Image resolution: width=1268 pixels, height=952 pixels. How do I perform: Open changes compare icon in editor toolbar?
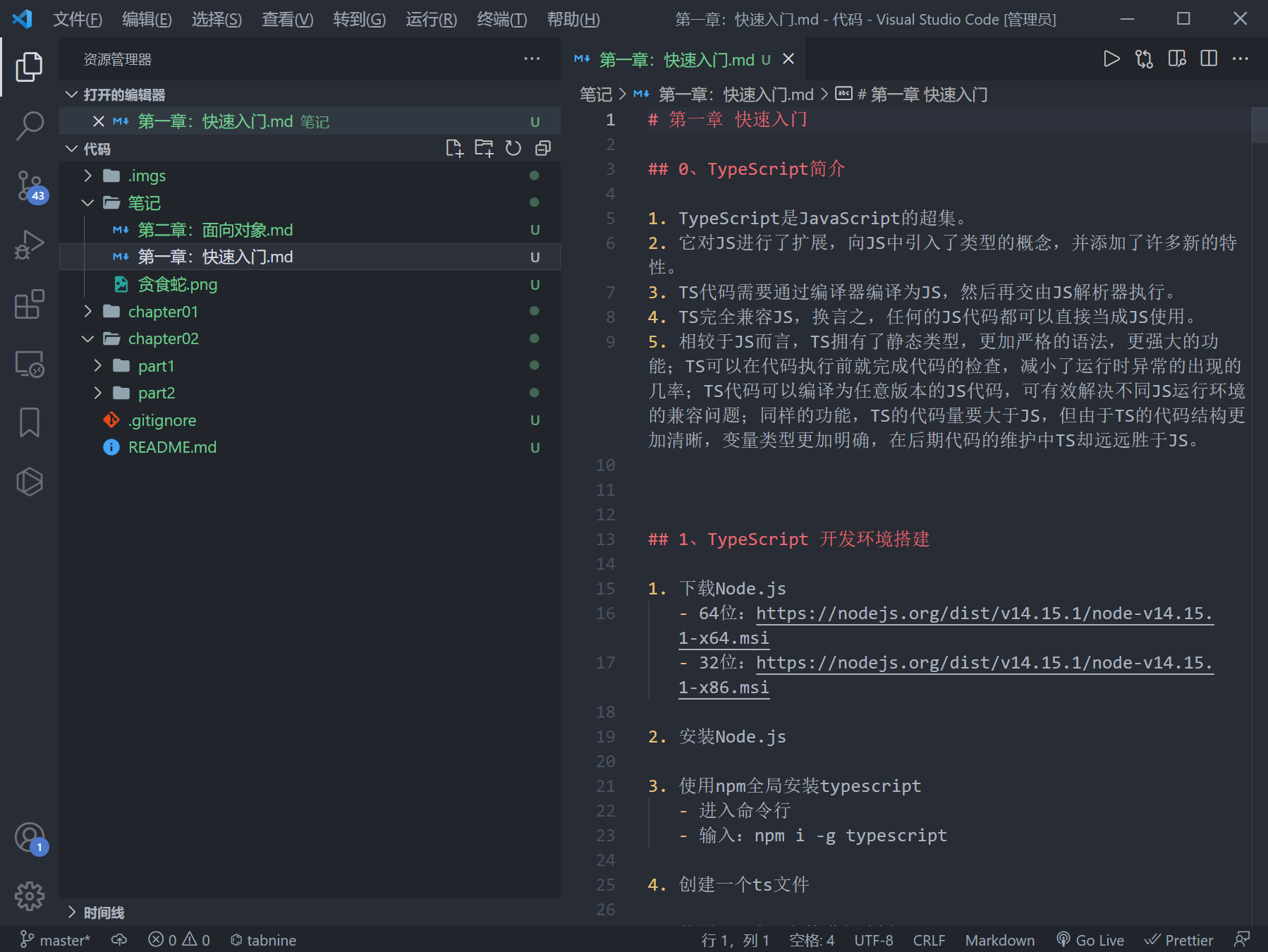tap(1144, 59)
